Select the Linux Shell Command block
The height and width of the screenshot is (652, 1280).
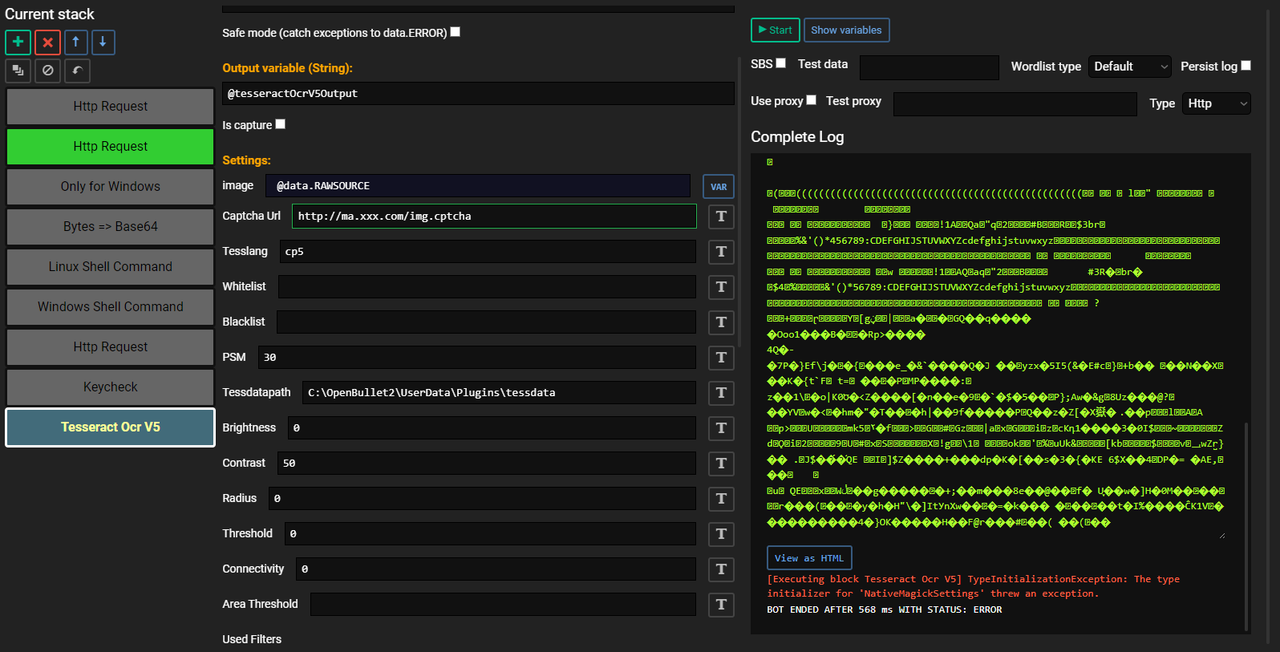pyautogui.click(x=110, y=266)
